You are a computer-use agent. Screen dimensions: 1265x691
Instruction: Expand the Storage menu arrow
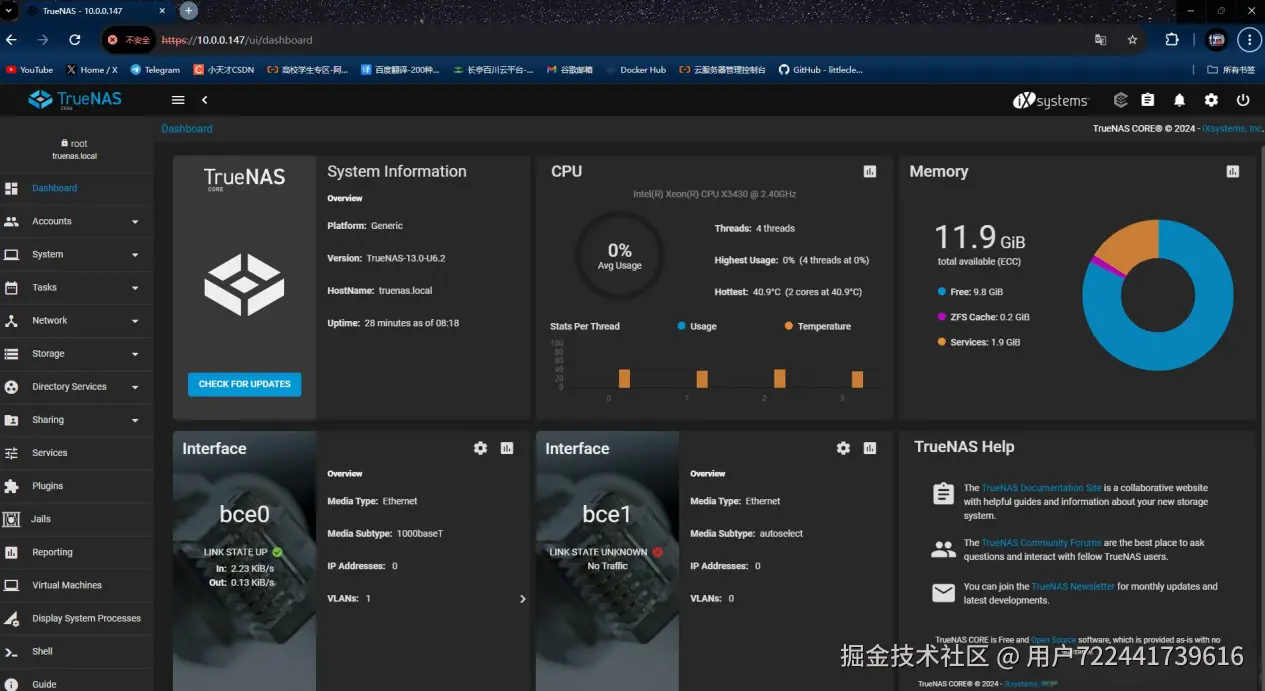pos(135,354)
